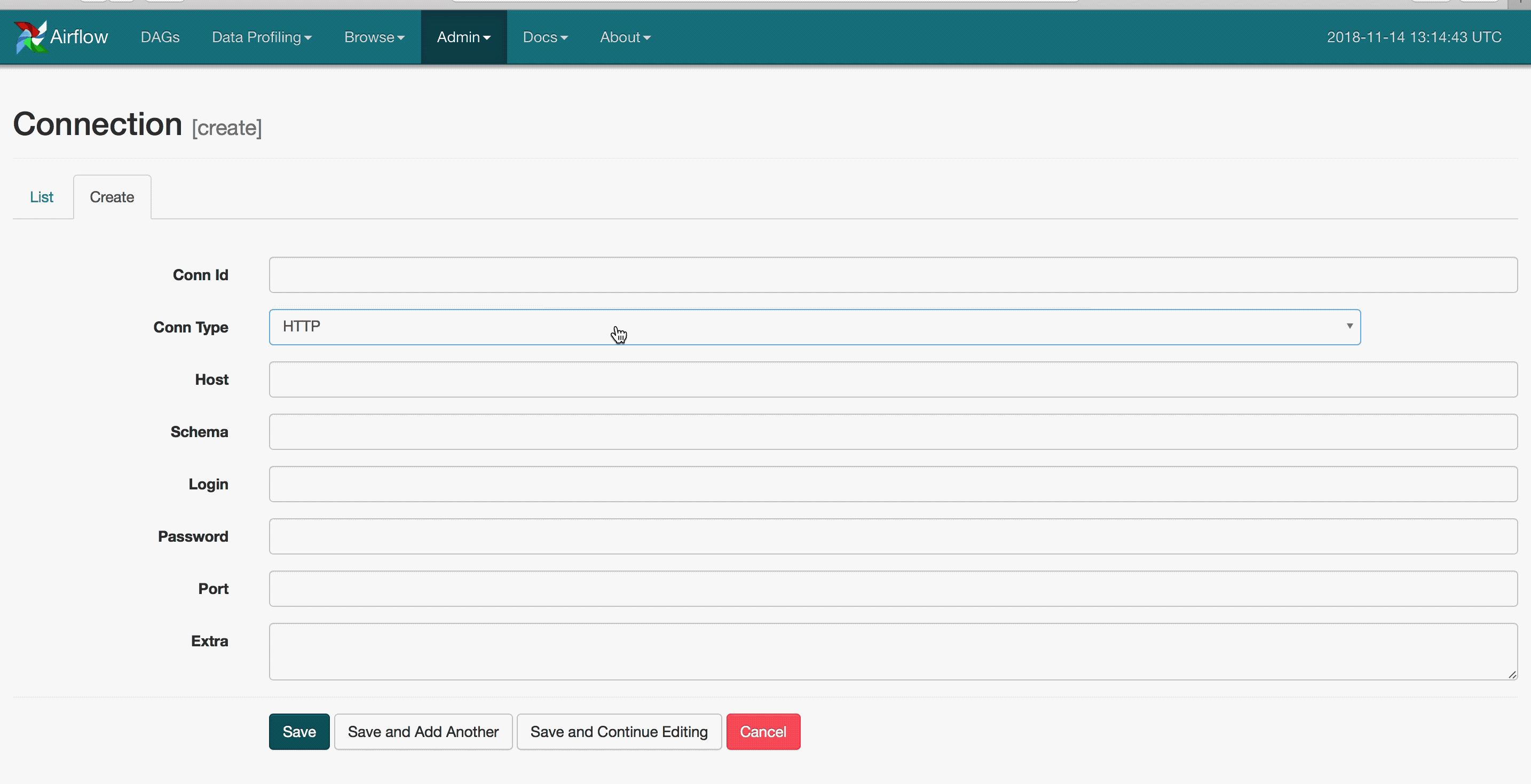Expand the Data Profiling menu
Screen dimensions: 1531x784
pos(262,37)
